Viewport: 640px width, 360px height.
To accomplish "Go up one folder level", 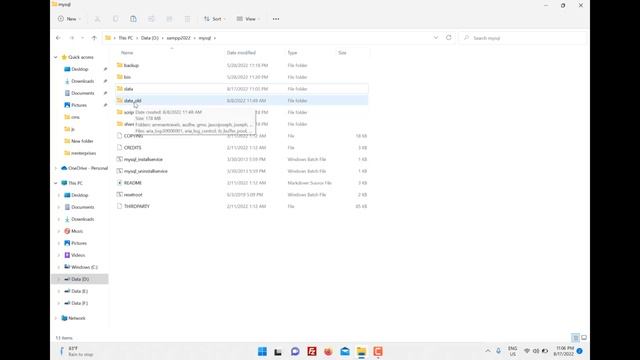I will click(94, 38).
